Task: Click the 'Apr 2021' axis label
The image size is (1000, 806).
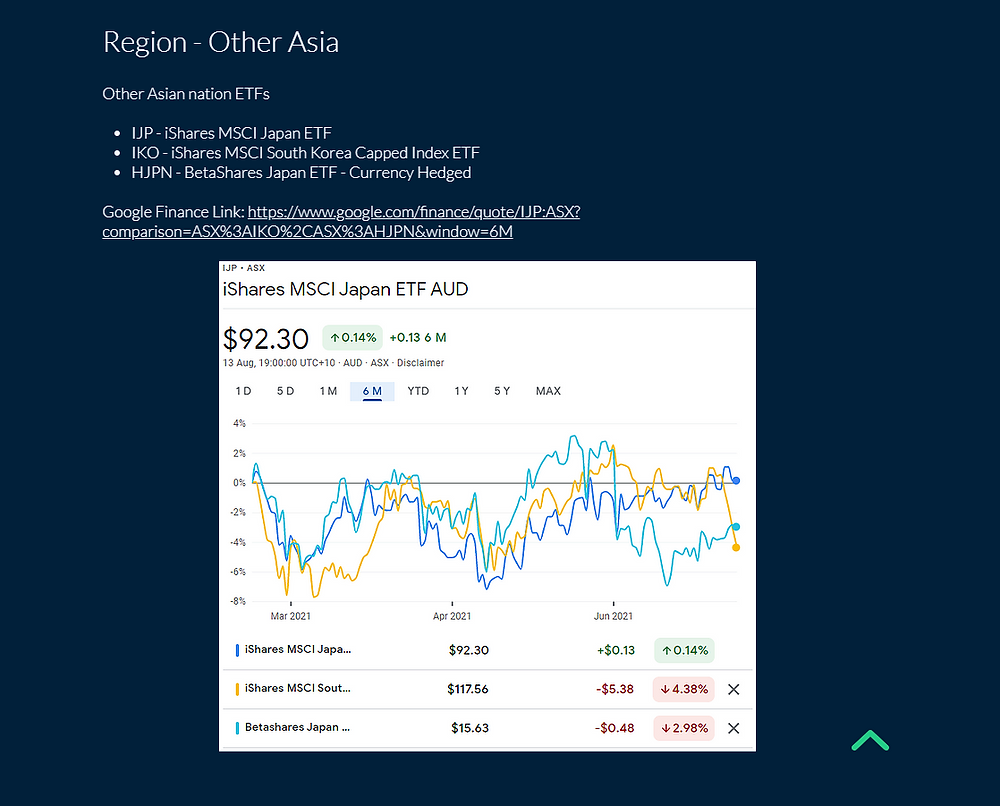Action: coord(452,616)
